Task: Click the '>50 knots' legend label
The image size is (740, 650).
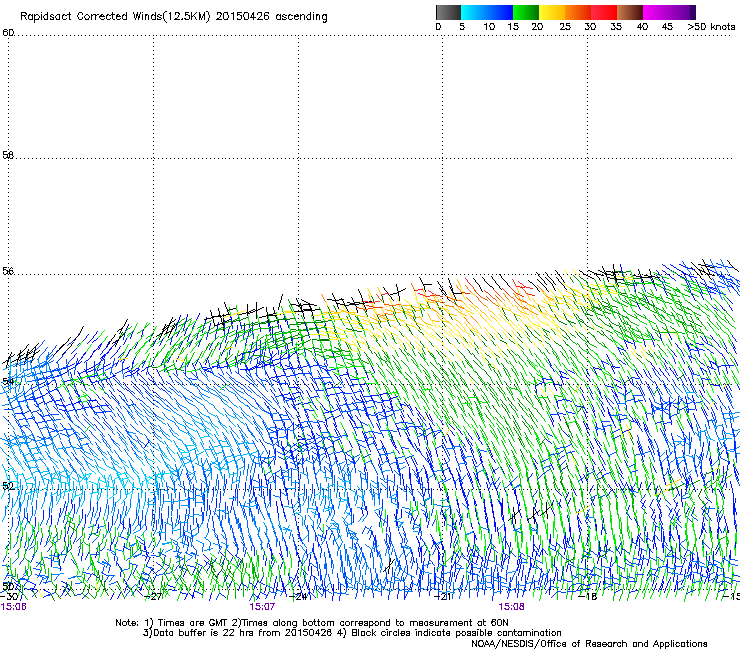Action: tap(711, 27)
